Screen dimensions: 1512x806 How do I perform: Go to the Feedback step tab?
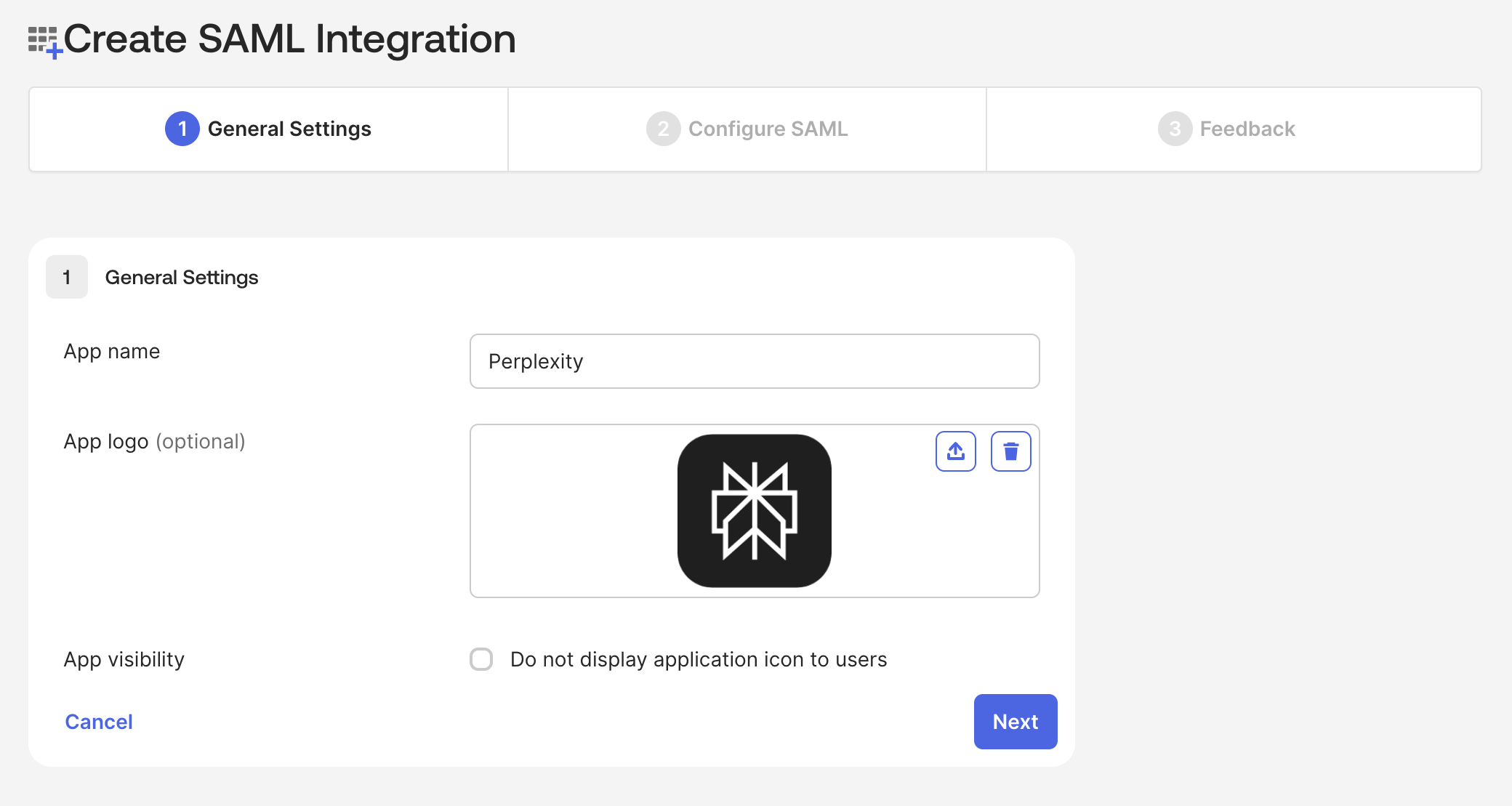[1234, 129]
